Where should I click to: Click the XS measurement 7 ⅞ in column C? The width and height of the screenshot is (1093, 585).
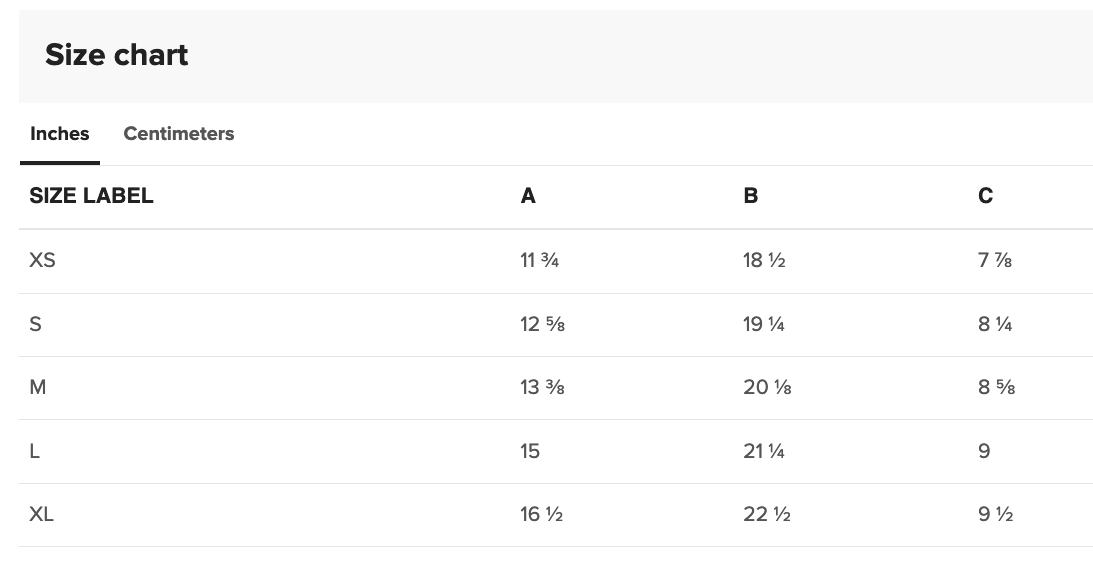(995, 261)
